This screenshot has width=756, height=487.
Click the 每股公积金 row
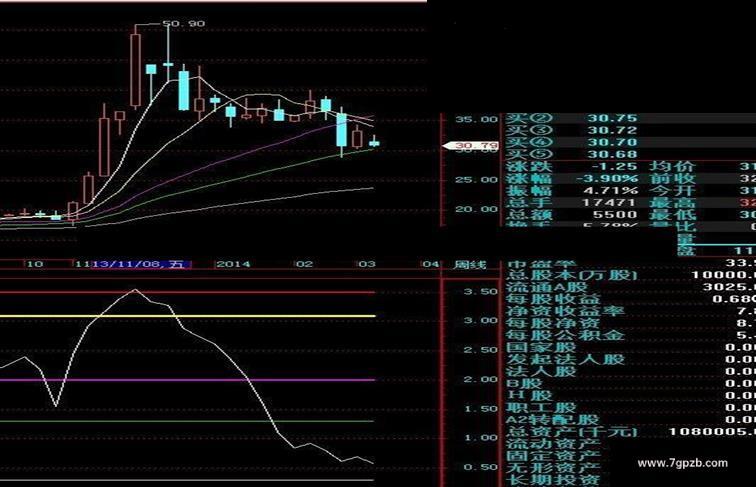[x=630, y=335]
